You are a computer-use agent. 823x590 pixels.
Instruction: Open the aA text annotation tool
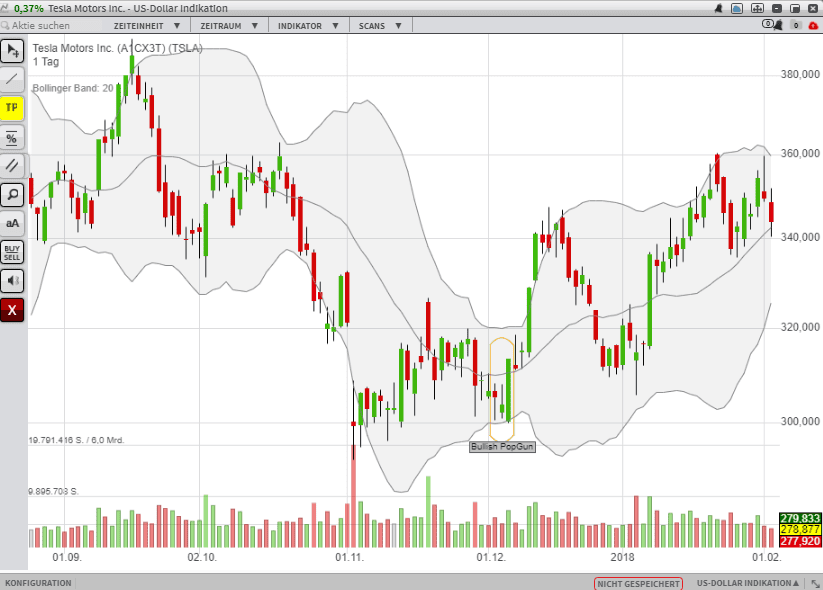(12, 223)
